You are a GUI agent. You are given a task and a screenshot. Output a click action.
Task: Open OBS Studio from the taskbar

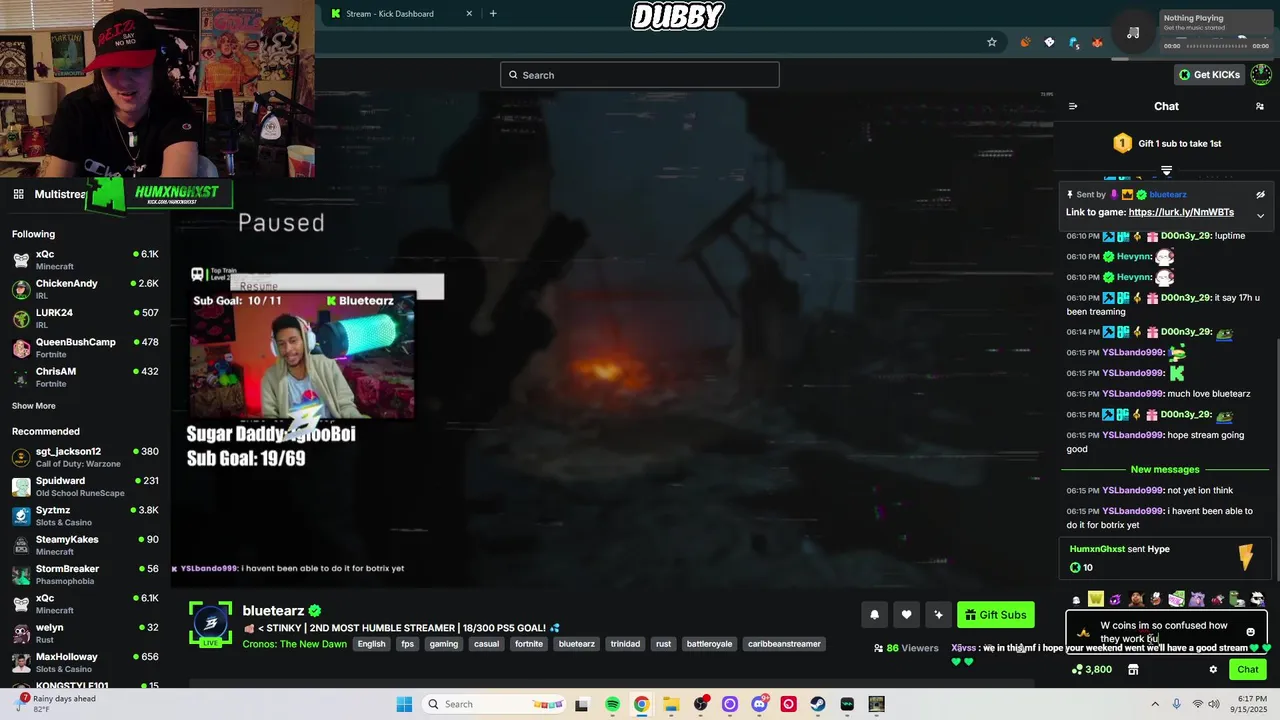click(x=700, y=704)
